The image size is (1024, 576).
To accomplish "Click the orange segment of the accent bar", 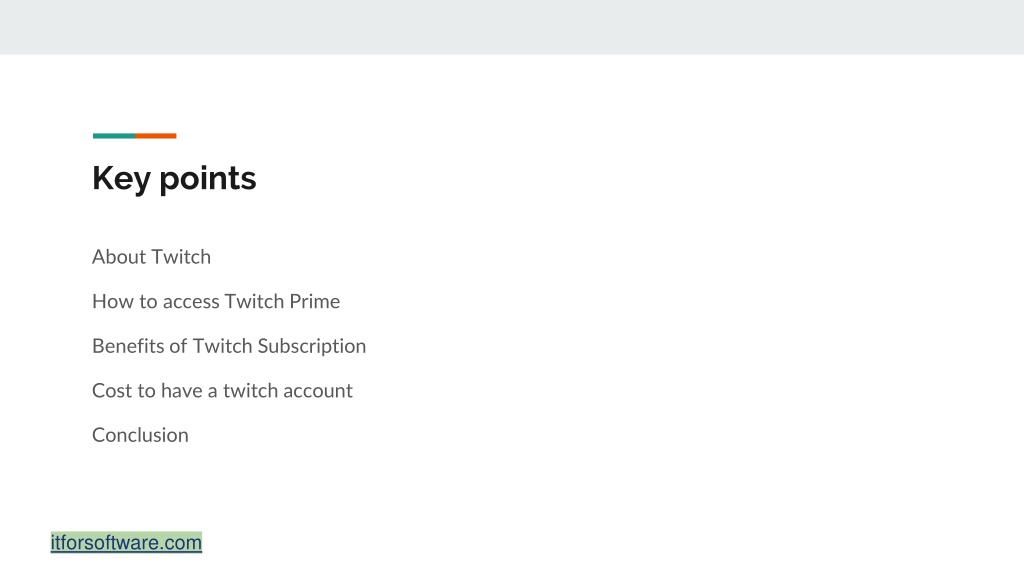I will point(155,136).
